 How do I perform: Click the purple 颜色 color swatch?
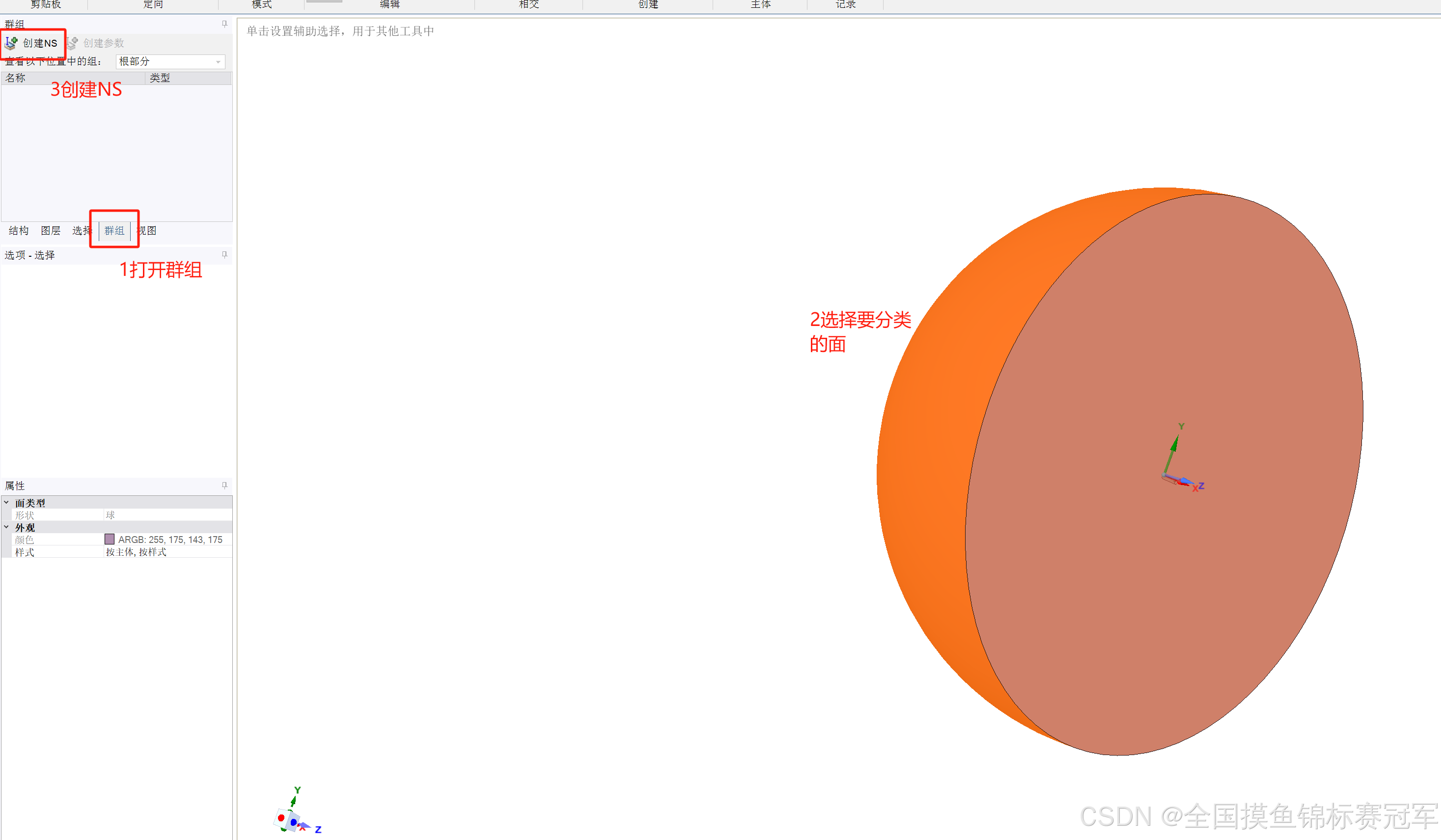pyautogui.click(x=110, y=540)
